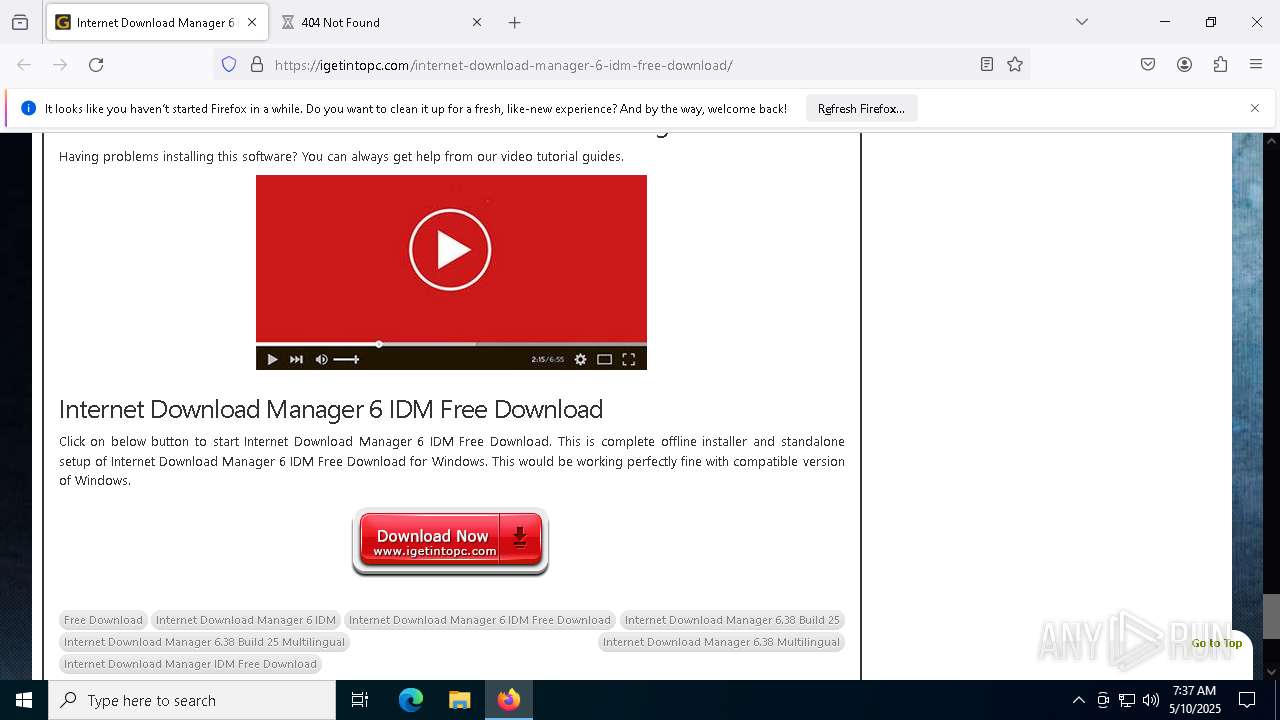Image resolution: width=1280 pixels, height=720 pixels.
Task: Open the extensions puzzle icon
Action: click(x=1220, y=65)
